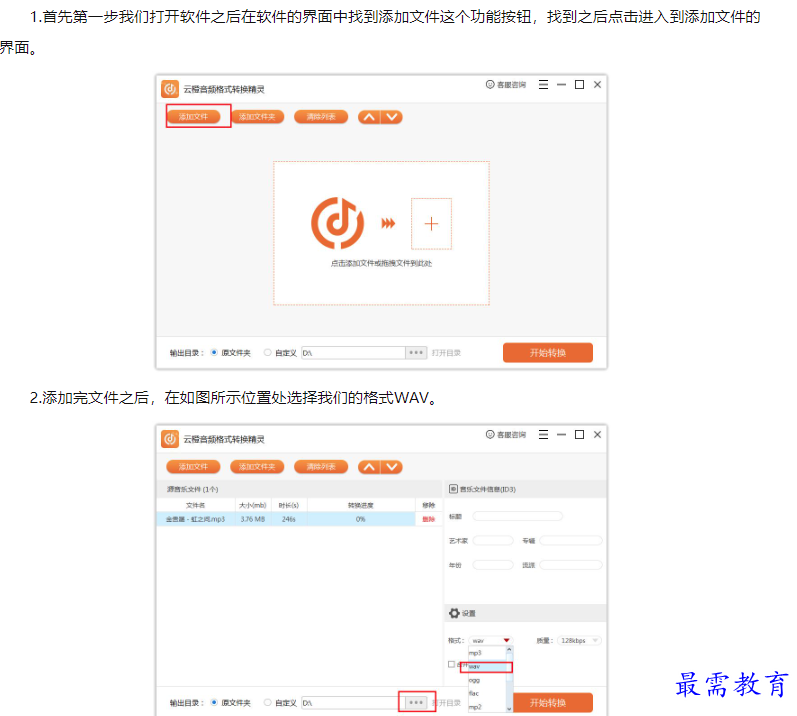The width and height of the screenshot is (797, 716).
Task: Move item down arrow in upper app screenshot
Action: pos(391,117)
